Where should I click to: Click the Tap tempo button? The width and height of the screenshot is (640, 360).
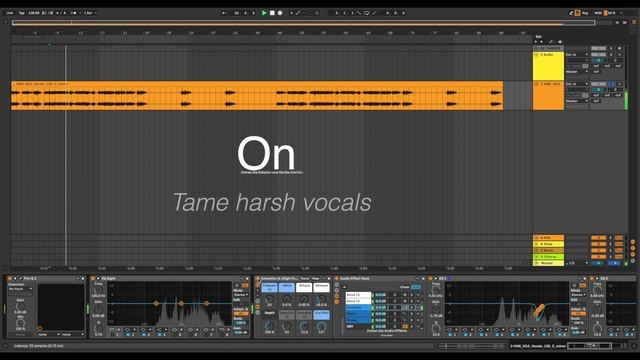[22, 13]
